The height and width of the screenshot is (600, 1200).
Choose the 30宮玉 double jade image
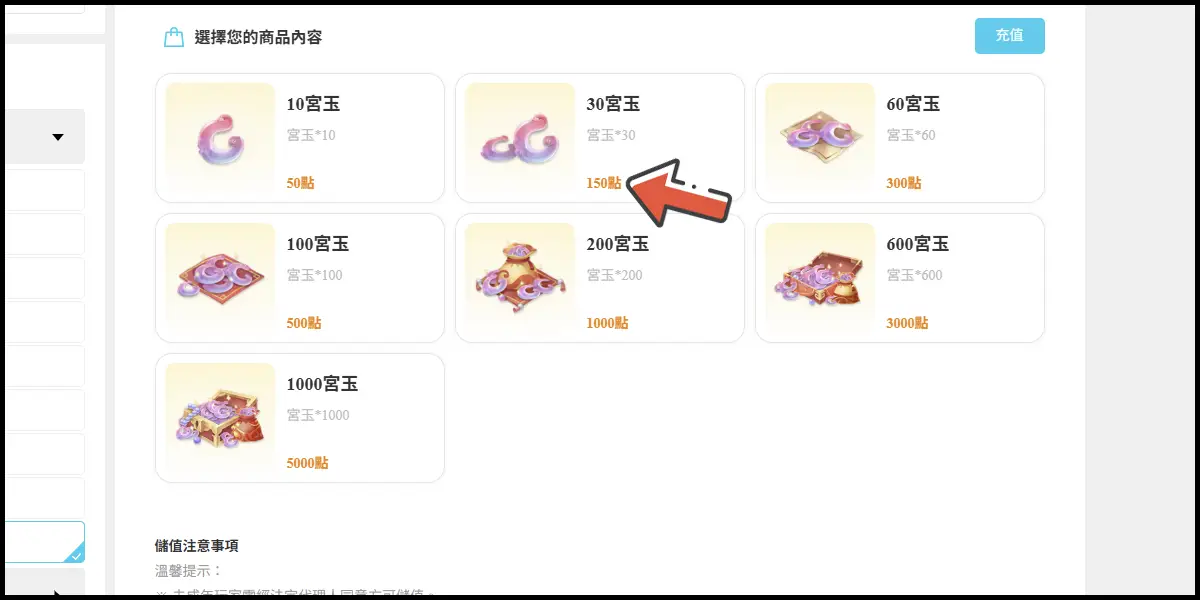pyautogui.click(x=520, y=138)
